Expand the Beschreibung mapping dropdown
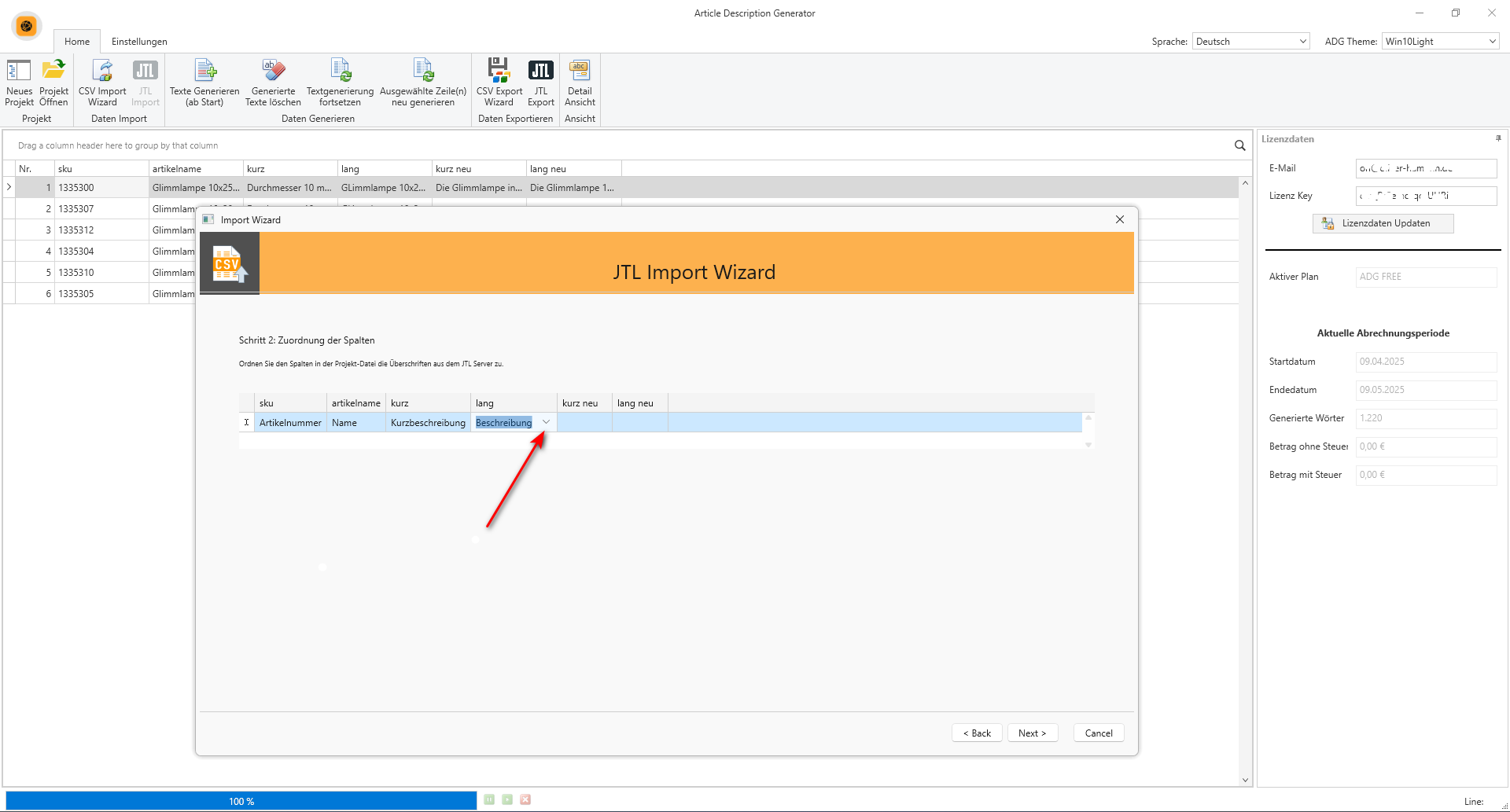The width and height of the screenshot is (1510, 812). tap(546, 422)
